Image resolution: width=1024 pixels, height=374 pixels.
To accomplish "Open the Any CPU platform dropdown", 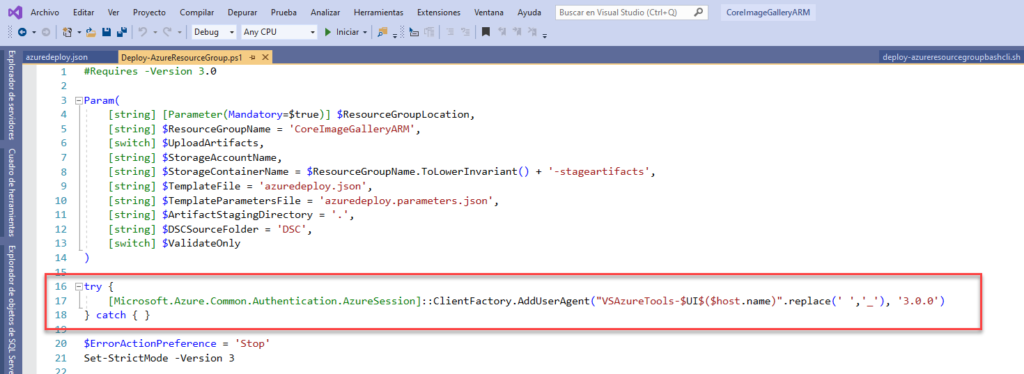I will point(279,32).
